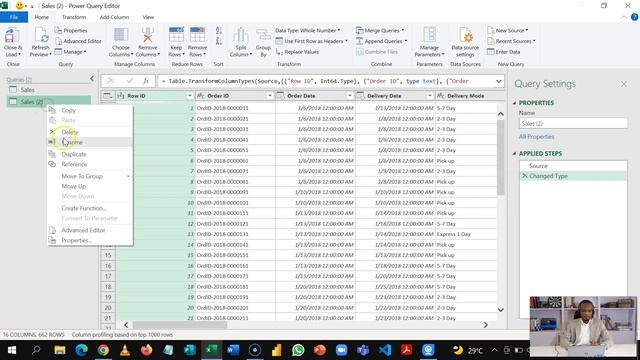Click the All Properties link

[x=536, y=137]
